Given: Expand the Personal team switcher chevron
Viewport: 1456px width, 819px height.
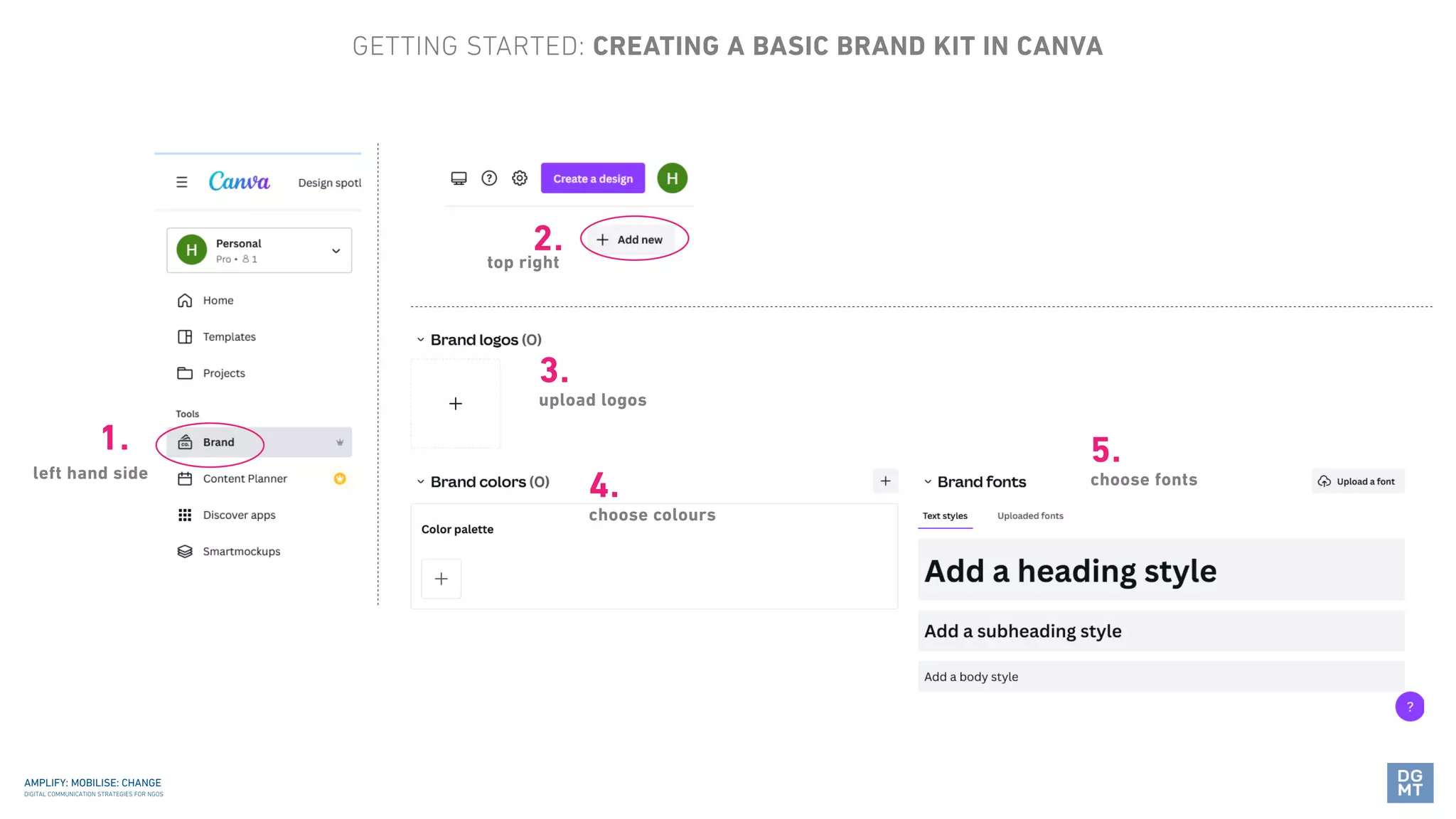Looking at the screenshot, I should 336,251.
